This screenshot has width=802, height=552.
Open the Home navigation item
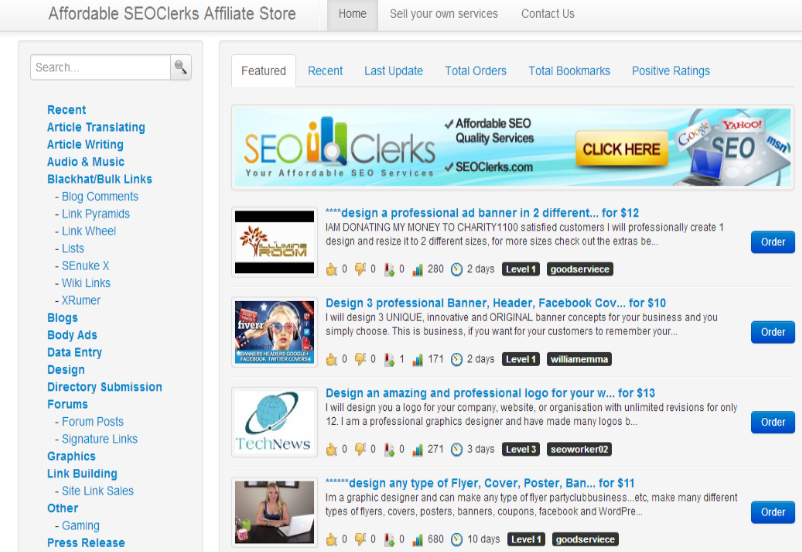tap(352, 14)
